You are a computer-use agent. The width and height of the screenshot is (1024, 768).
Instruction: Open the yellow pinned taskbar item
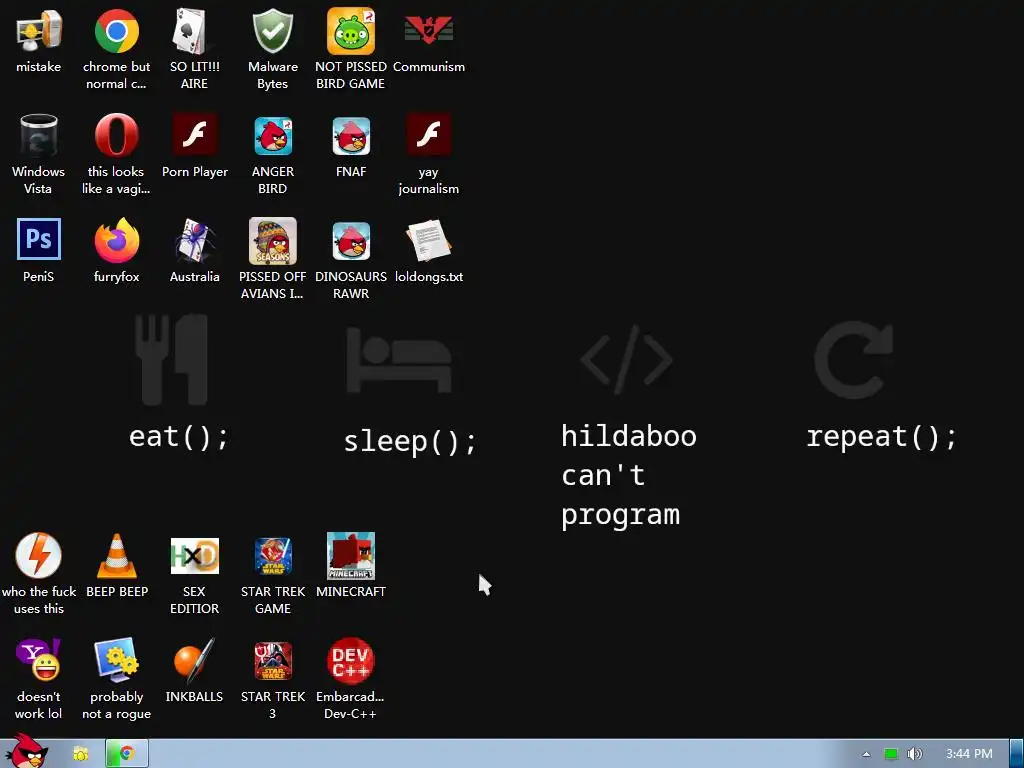pos(80,754)
